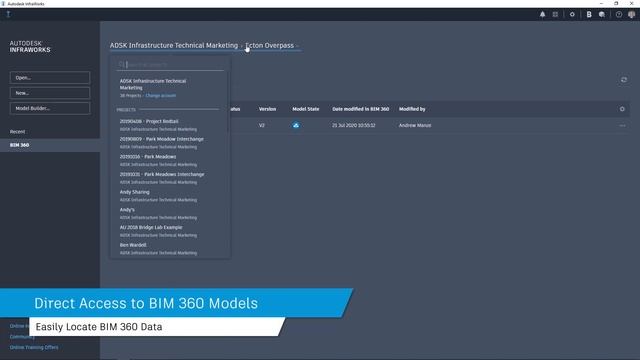640x360 pixels.
Task: Click the cloud model state icon
Action: 296,125
